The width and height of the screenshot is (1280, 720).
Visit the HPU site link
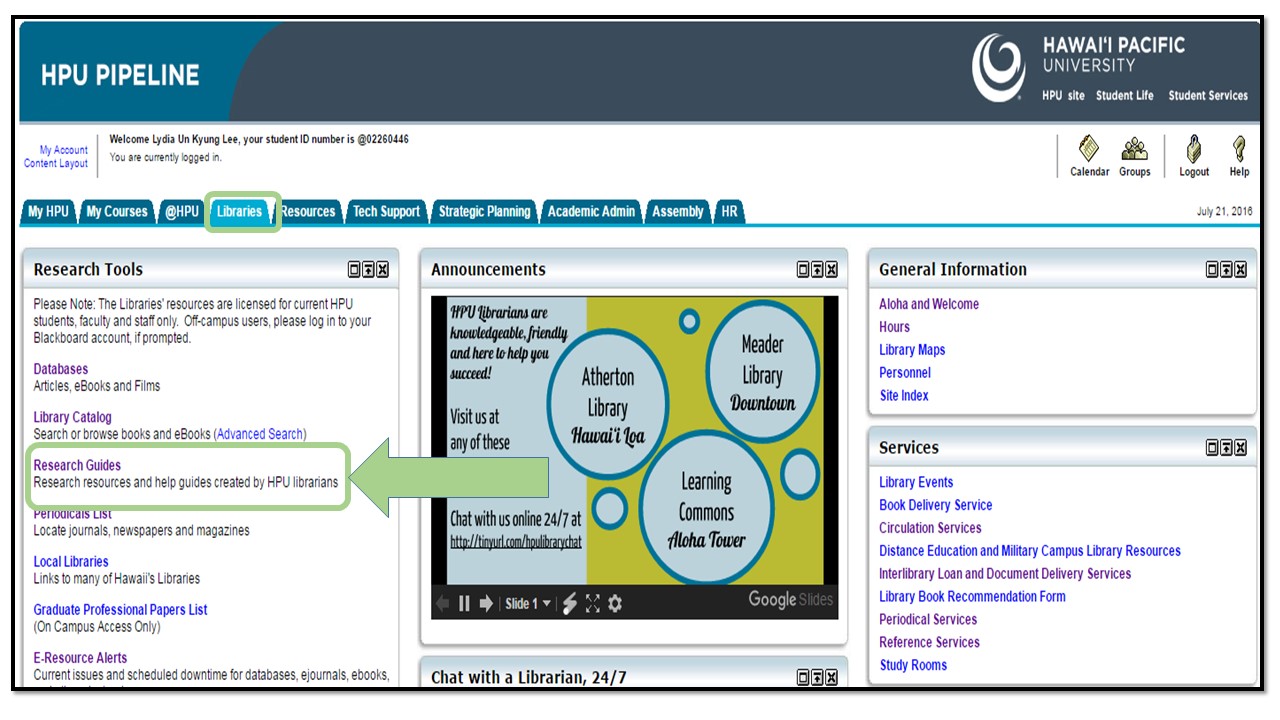click(x=1063, y=96)
